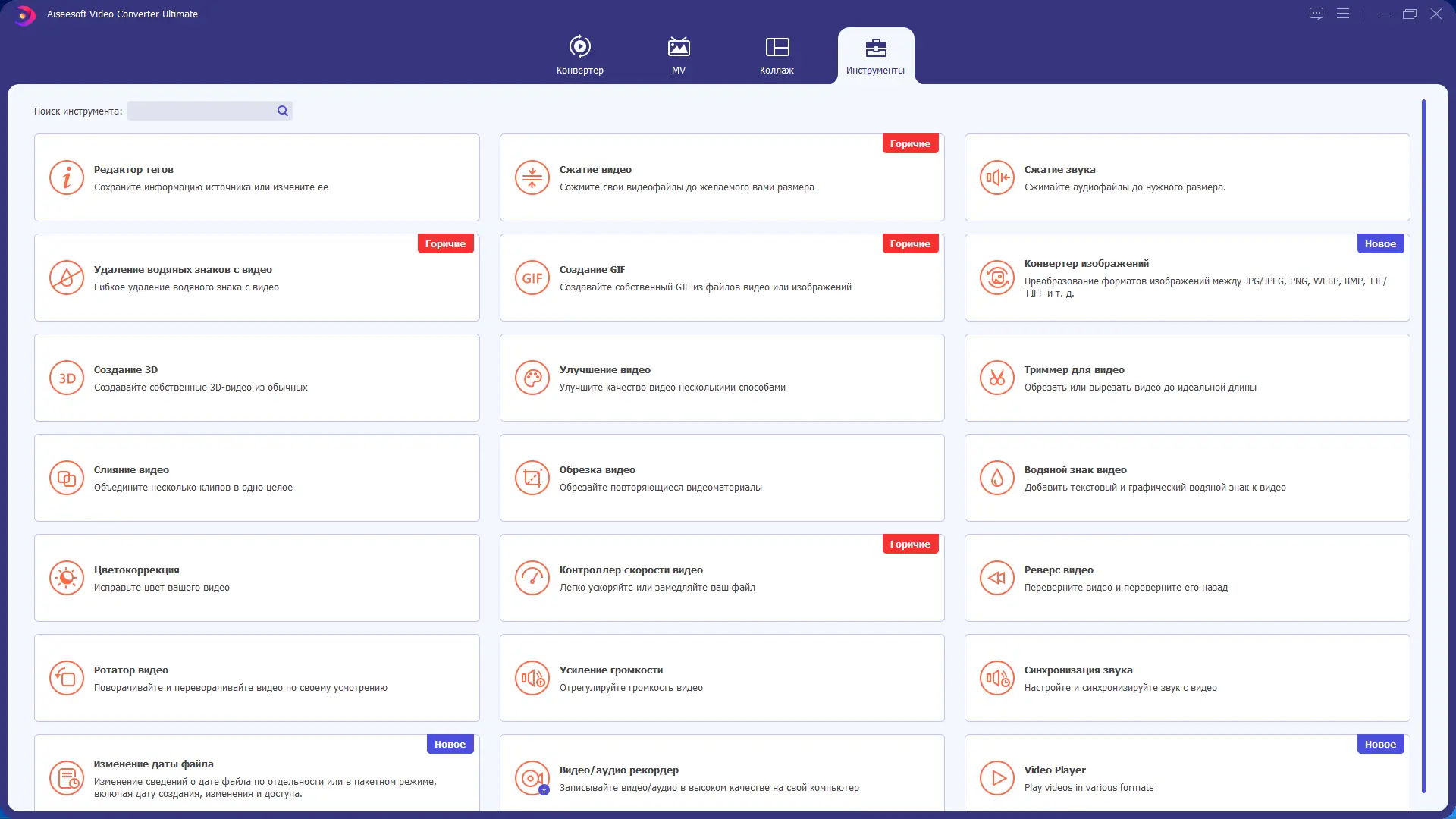Open the hamburger menu in title bar
The height and width of the screenshot is (819, 1456).
coord(1343,14)
